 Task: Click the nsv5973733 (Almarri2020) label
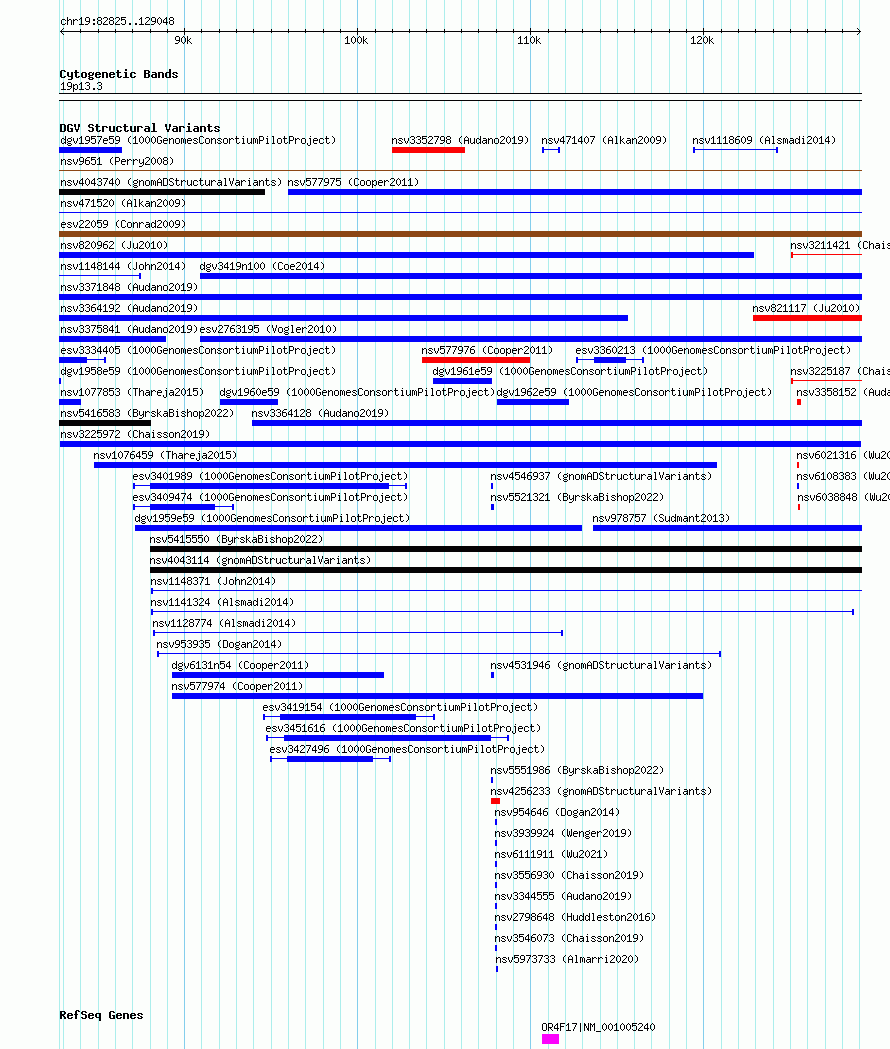566,959
